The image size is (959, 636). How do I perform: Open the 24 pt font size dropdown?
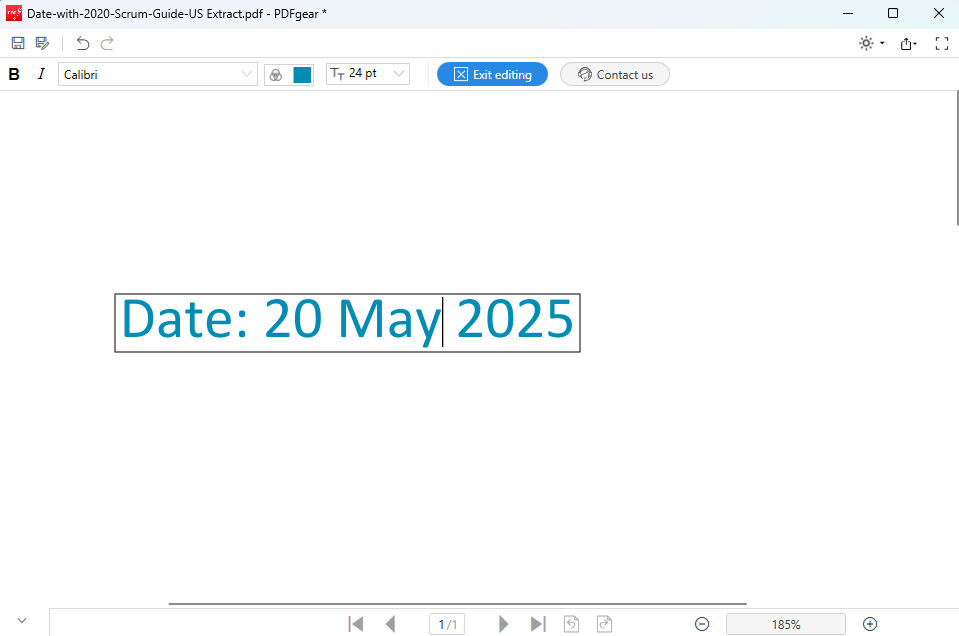pos(368,74)
